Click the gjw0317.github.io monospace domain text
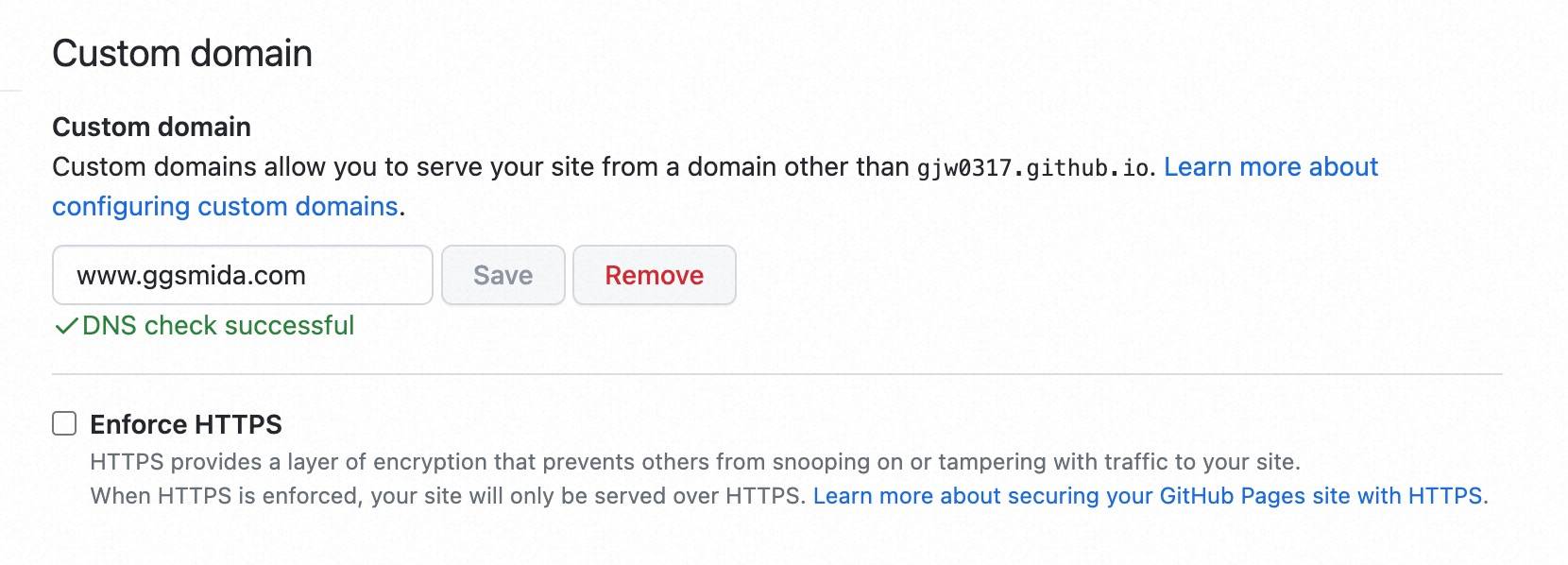The height and width of the screenshot is (565, 1568). [1033, 169]
